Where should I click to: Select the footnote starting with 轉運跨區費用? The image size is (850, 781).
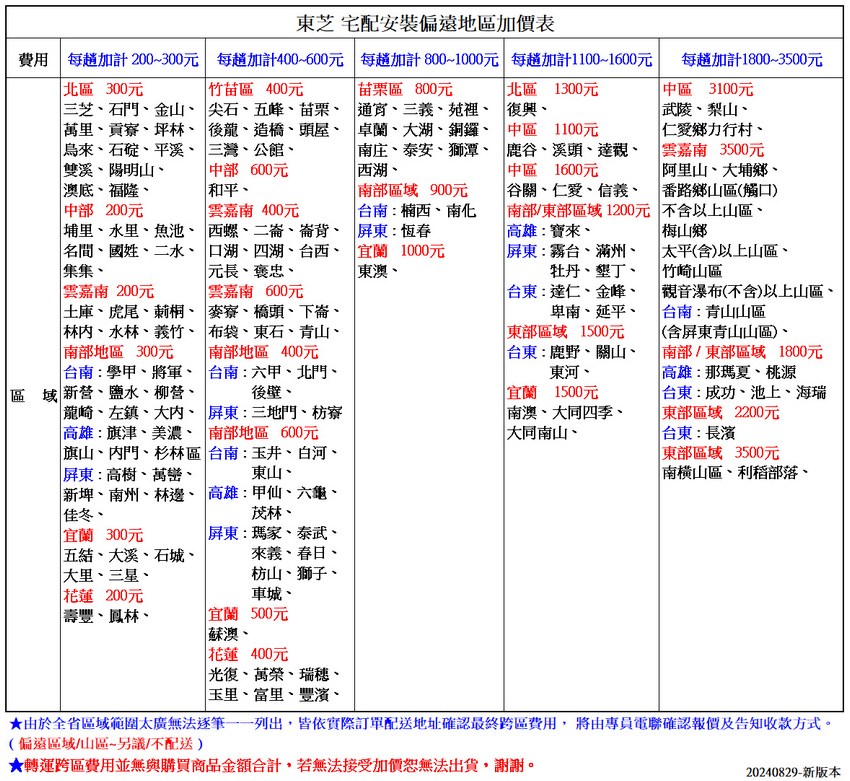pyautogui.click(x=272, y=765)
